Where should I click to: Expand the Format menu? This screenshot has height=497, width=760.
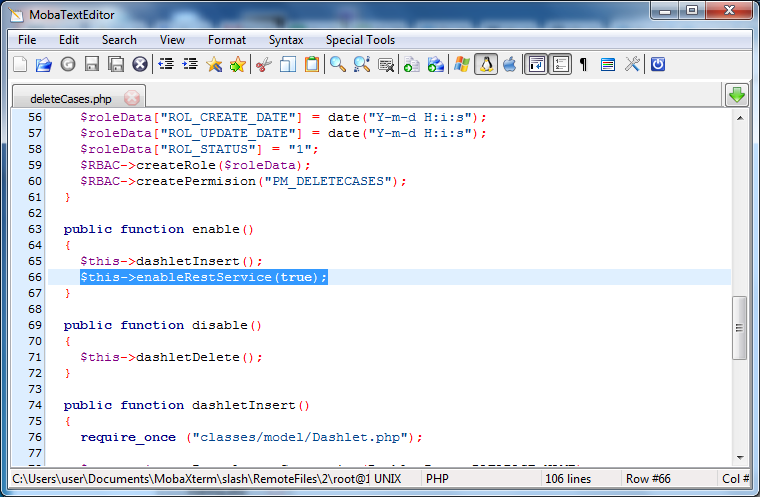(227, 40)
